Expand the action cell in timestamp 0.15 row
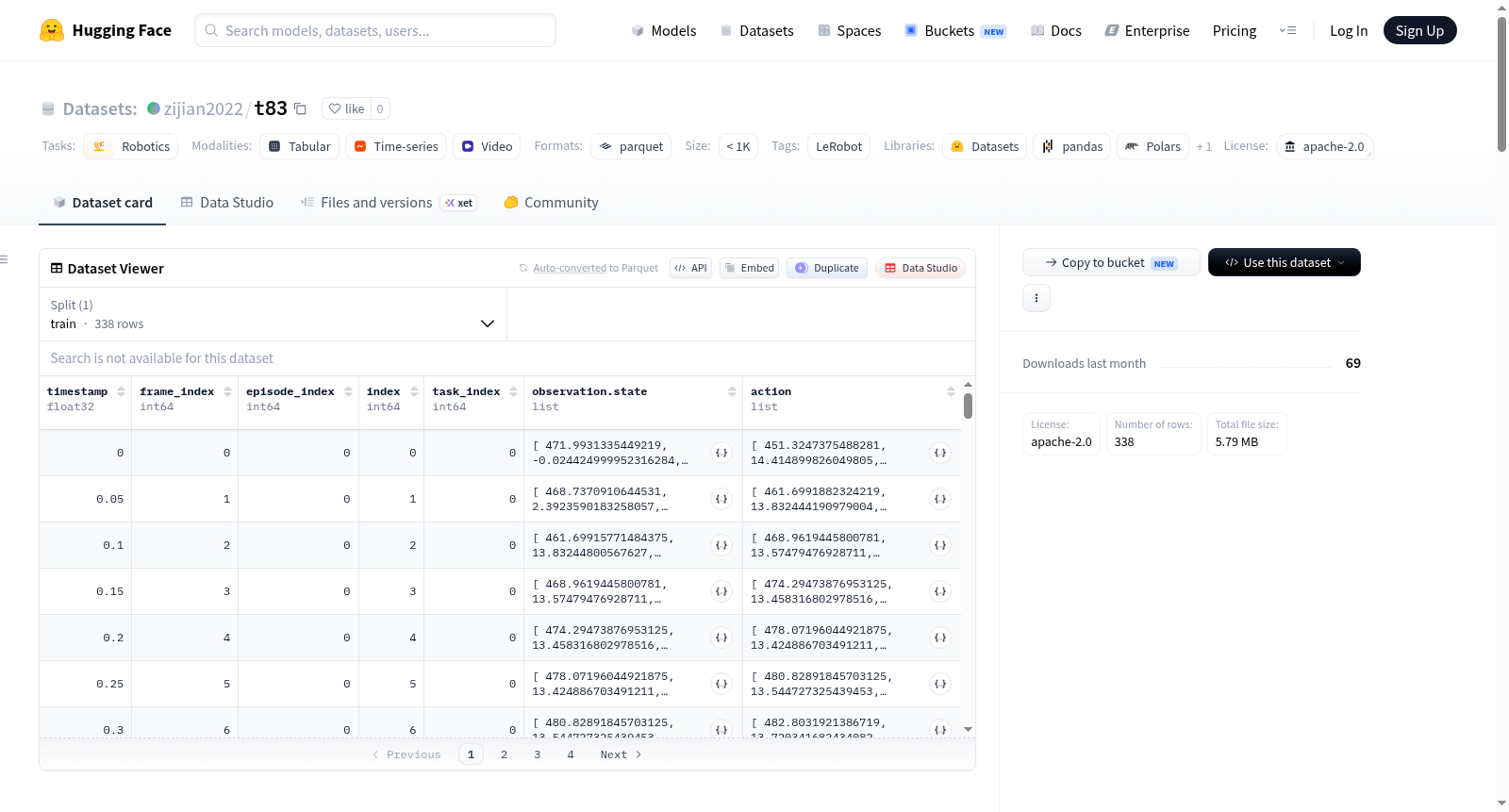The height and width of the screenshot is (812, 1509). [940, 591]
